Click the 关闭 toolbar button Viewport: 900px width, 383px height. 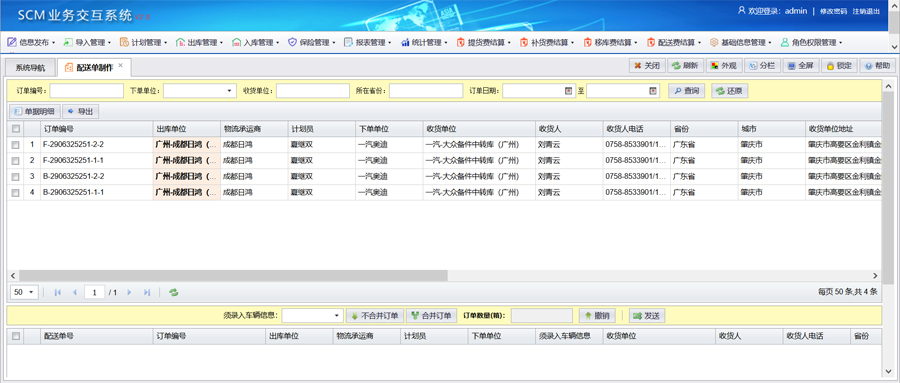tap(647, 65)
